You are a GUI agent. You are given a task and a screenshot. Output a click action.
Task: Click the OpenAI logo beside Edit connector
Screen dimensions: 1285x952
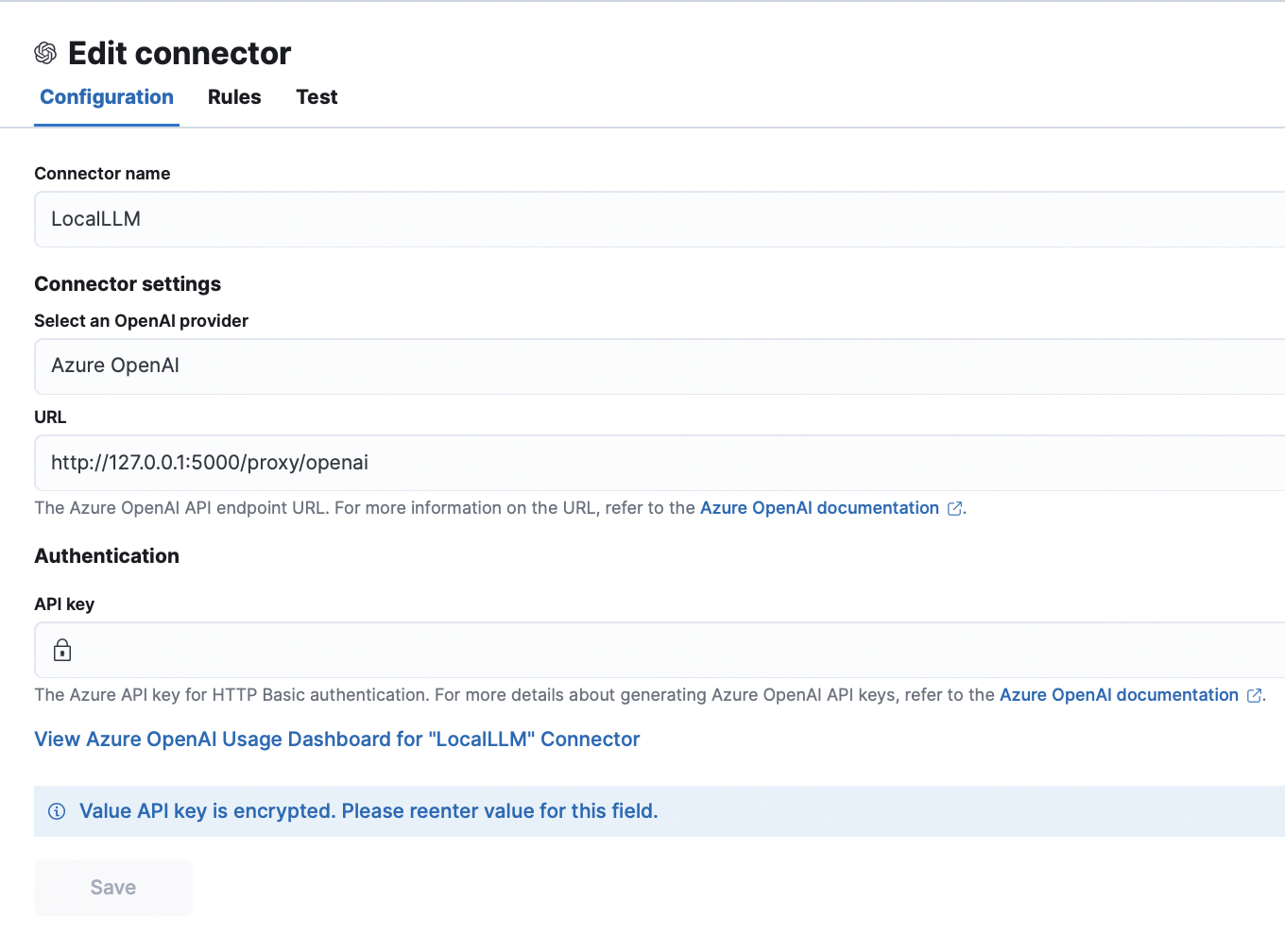pyautogui.click(x=45, y=53)
